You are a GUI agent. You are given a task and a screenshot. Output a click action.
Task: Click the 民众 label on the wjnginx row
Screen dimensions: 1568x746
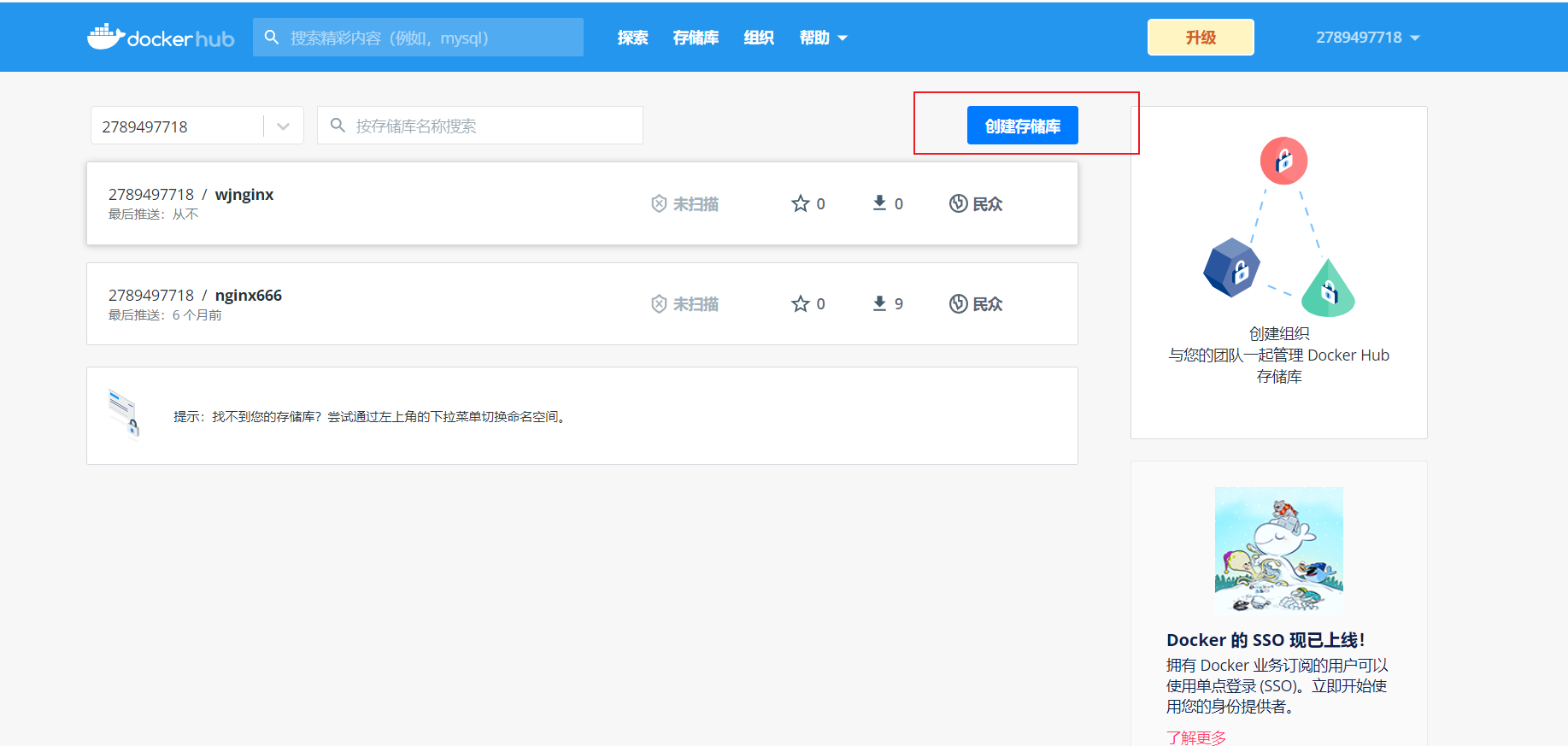(x=988, y=204)
